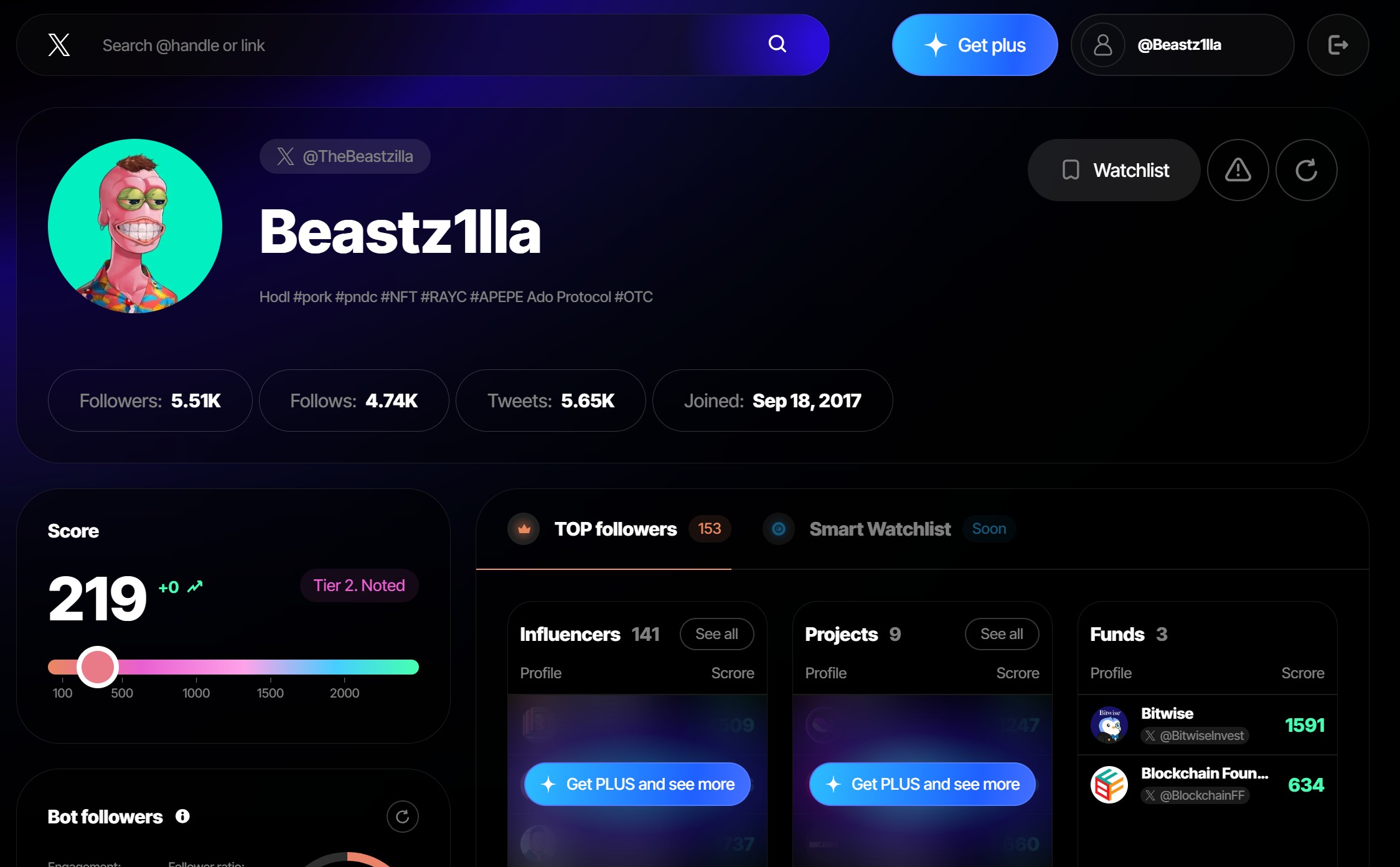Add profile to Watchlist
This screenshot has width=1400, height=867.
point(1114,170)
